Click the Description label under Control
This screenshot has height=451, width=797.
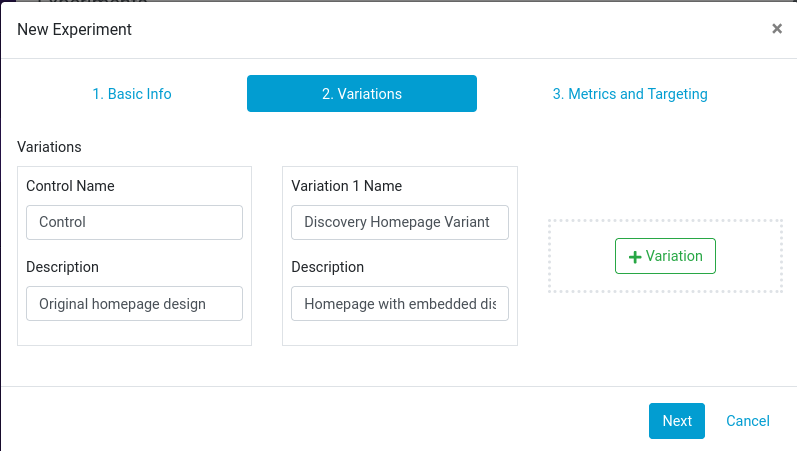(62, 267)
